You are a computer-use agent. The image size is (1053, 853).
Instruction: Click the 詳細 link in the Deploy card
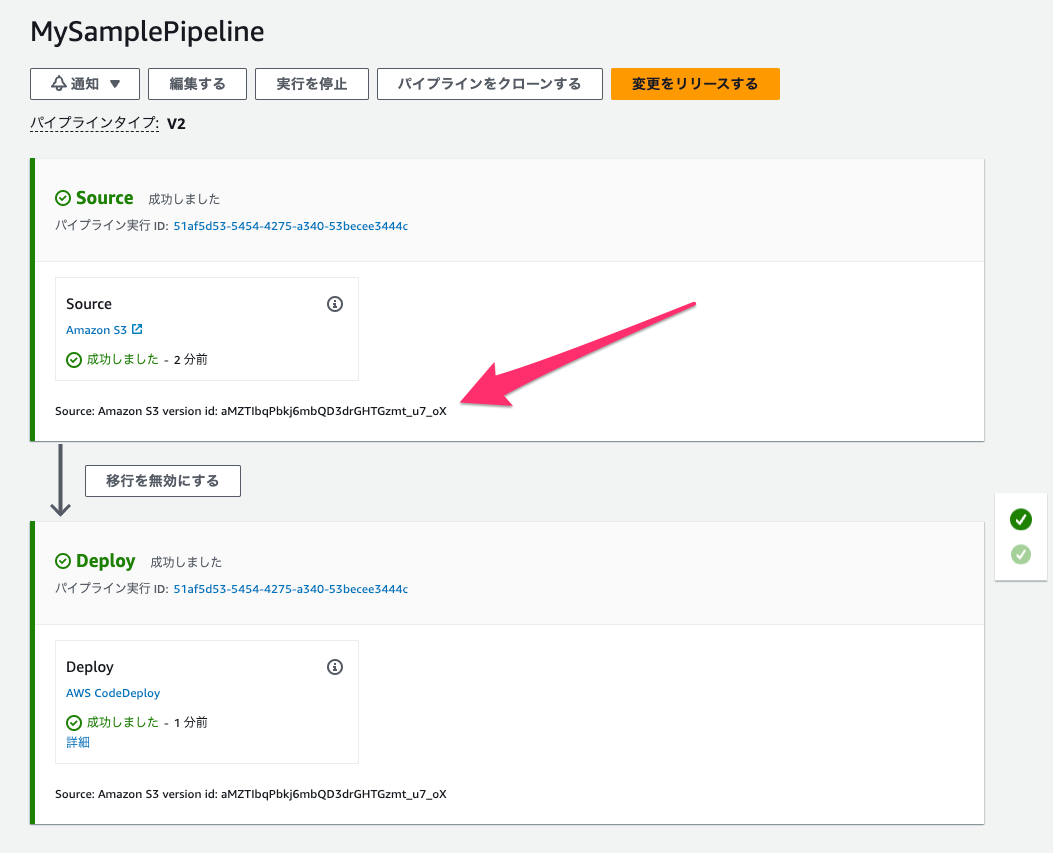78,742
